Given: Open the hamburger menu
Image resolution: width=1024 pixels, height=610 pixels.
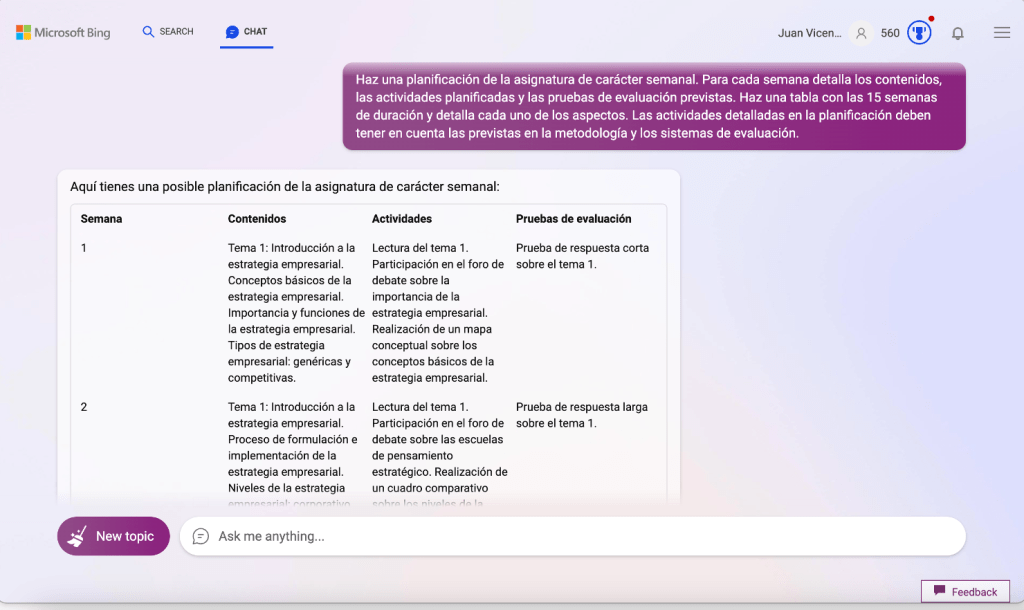Looking at the screenshot, I should point(1001,33).
